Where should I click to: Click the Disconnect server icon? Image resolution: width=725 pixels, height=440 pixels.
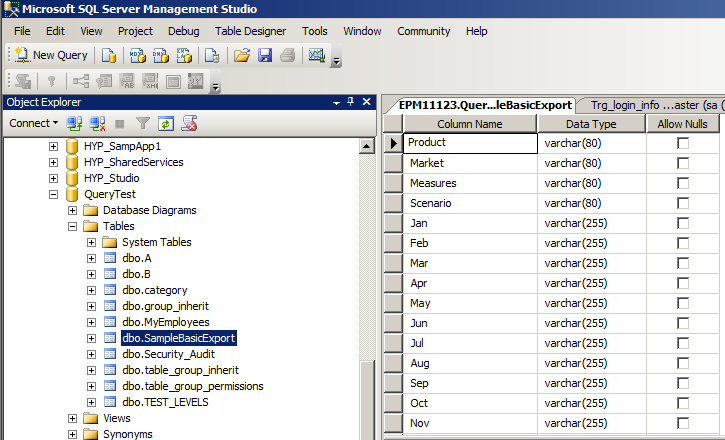(97, 123)
